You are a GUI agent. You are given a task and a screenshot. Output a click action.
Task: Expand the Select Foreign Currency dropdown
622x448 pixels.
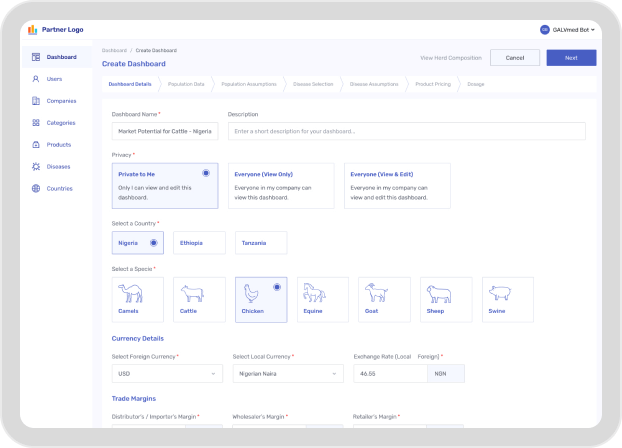click(x=166, y=373)
